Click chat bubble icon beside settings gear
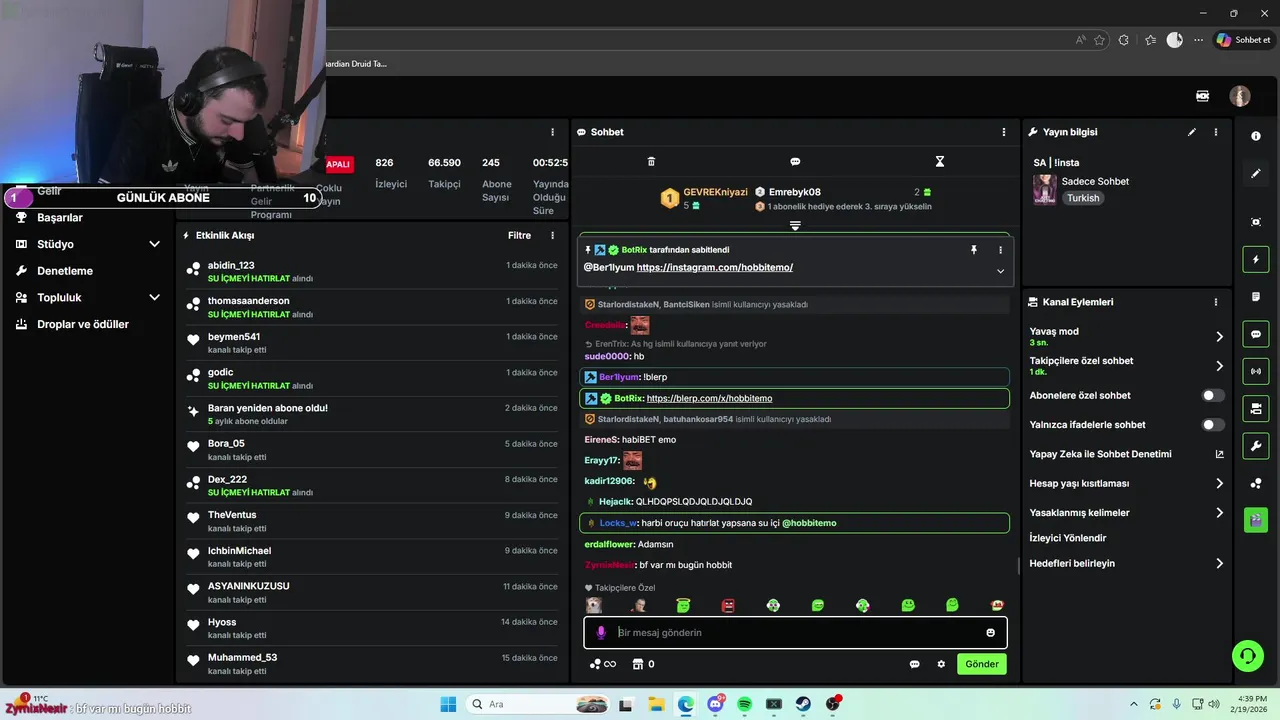The height and width of the screenshot is (720, 1280). pos(914,664)
